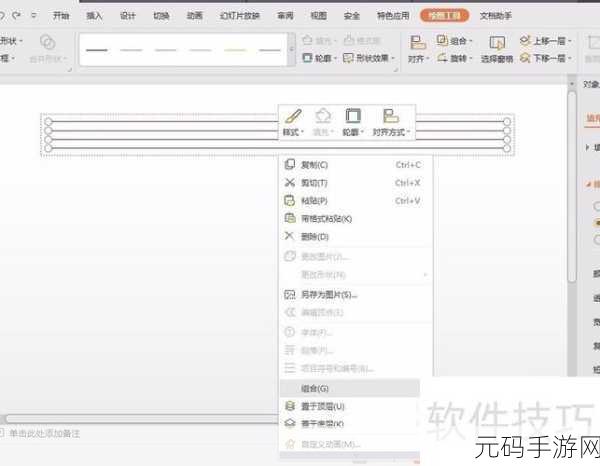Open the 幻灯片放映 tab
This screenshot has height=466, width=600.
[240, 16]
